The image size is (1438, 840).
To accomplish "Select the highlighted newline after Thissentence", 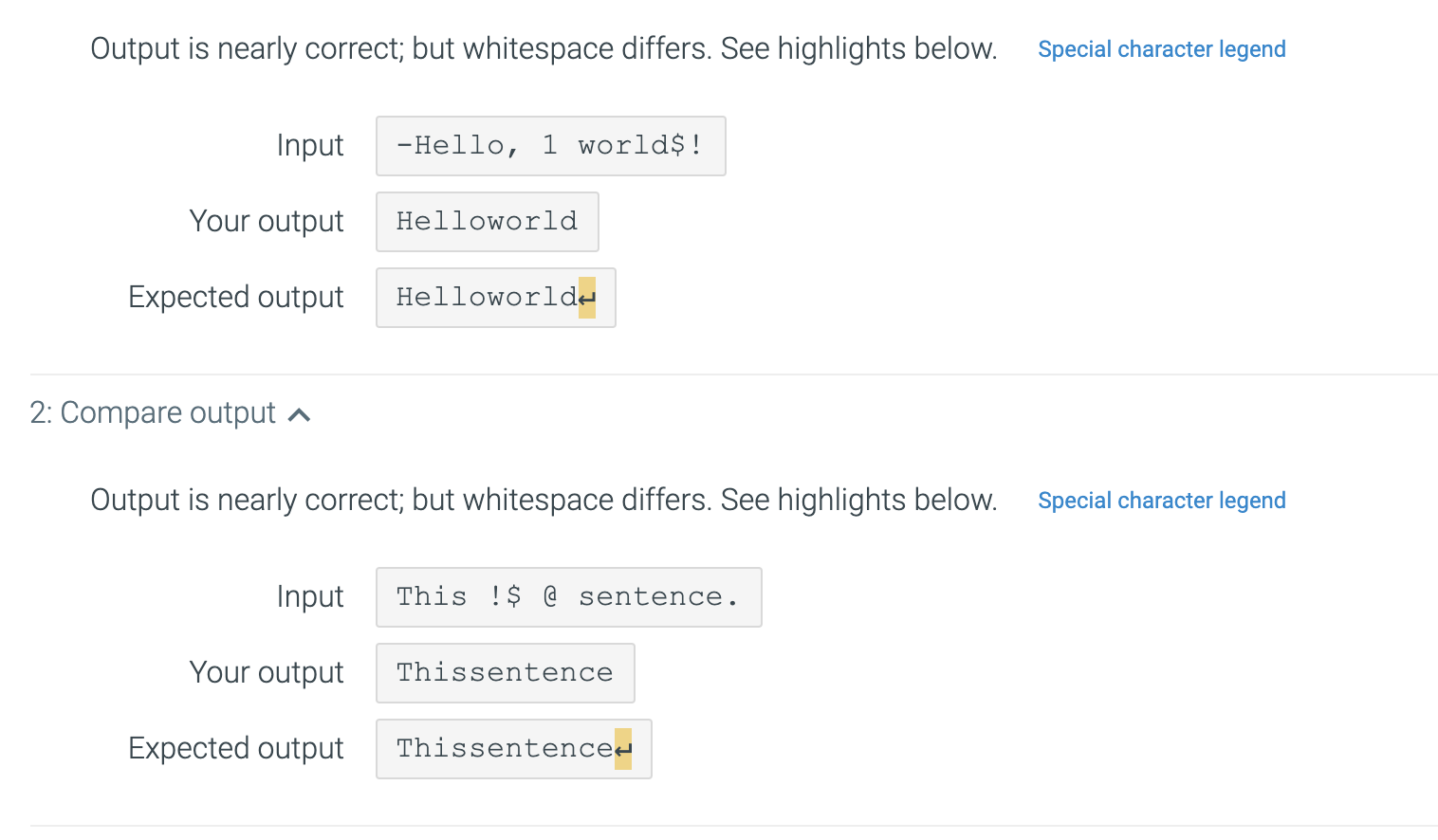I will (625, 748).
